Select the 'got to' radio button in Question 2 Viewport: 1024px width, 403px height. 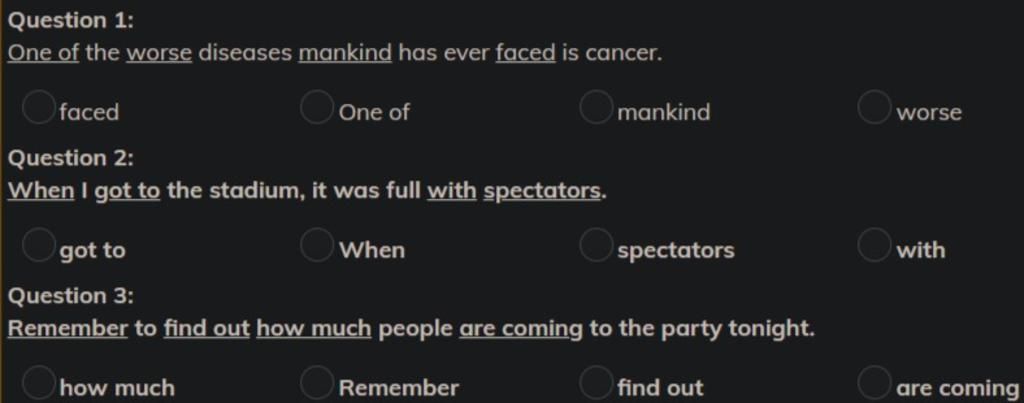(38, 245)
